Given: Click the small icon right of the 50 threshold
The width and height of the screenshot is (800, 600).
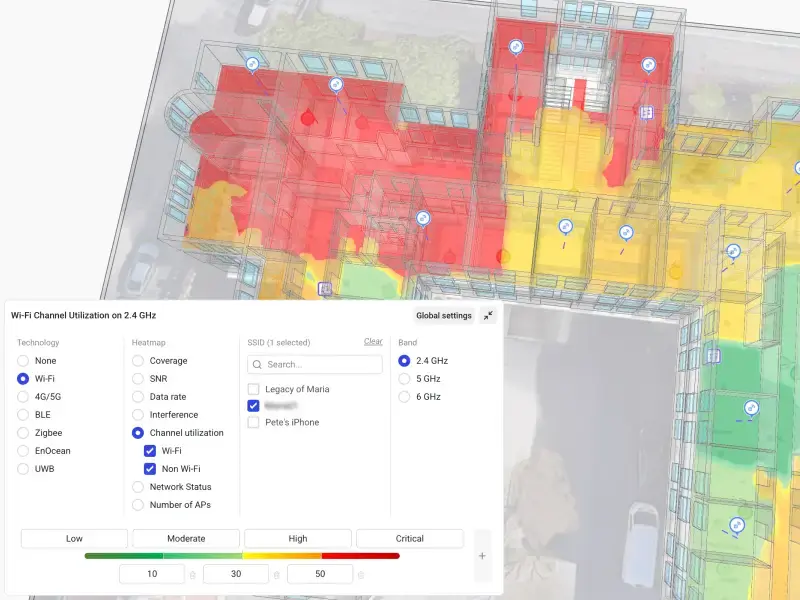Looking at the screenshot, I should 361,575.
